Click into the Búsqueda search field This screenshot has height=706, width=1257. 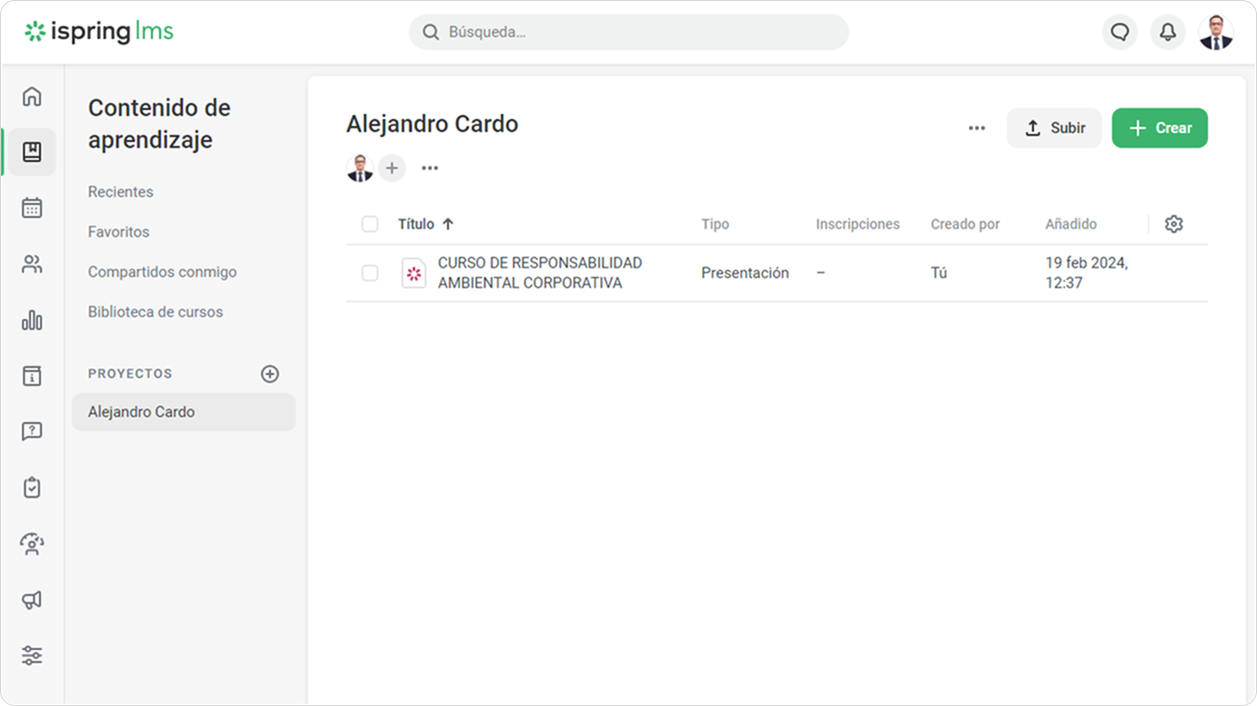point(628,32)
